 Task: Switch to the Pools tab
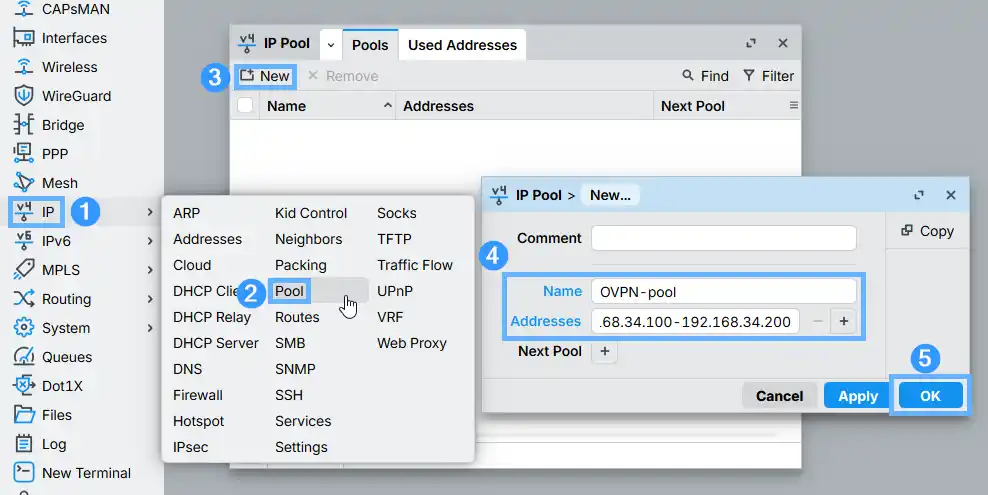click(370, 45)
